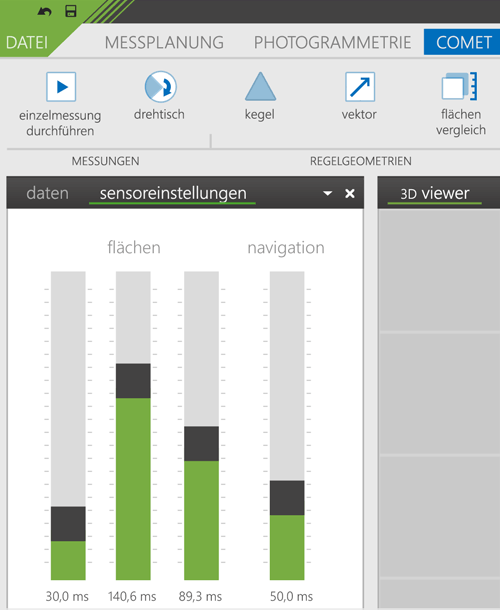Click the 140,6 ms value
The image size is (500, 610).
[x=132, y=596]
